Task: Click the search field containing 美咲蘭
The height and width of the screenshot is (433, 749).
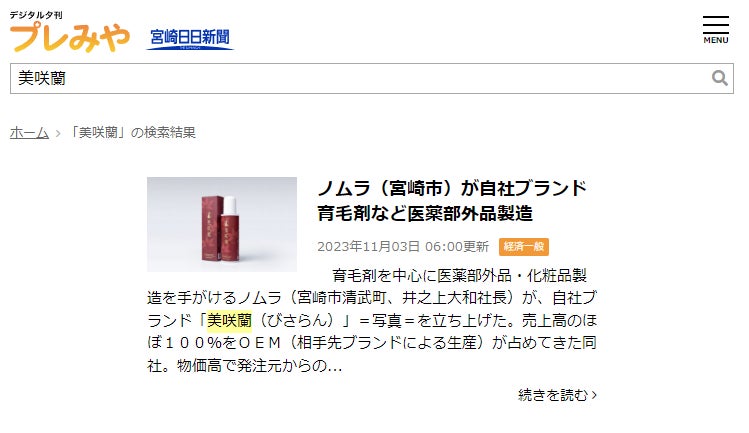Action: click(x=372, y=78)
